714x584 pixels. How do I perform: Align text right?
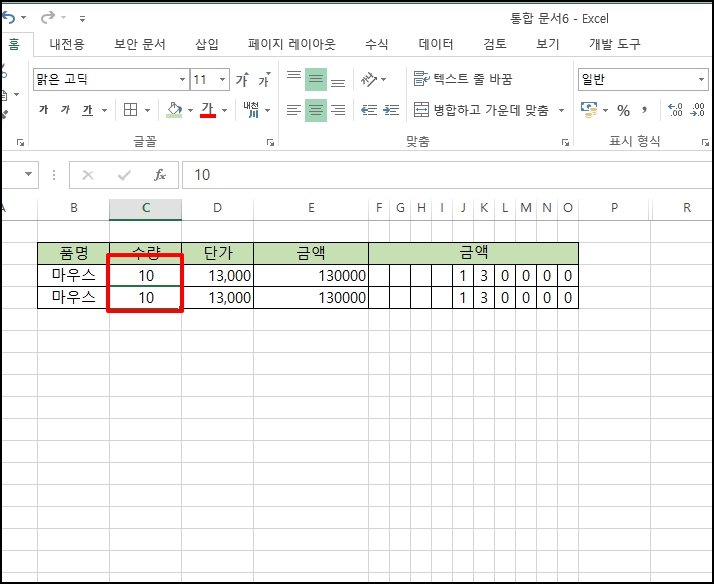[x=338, y=110]
